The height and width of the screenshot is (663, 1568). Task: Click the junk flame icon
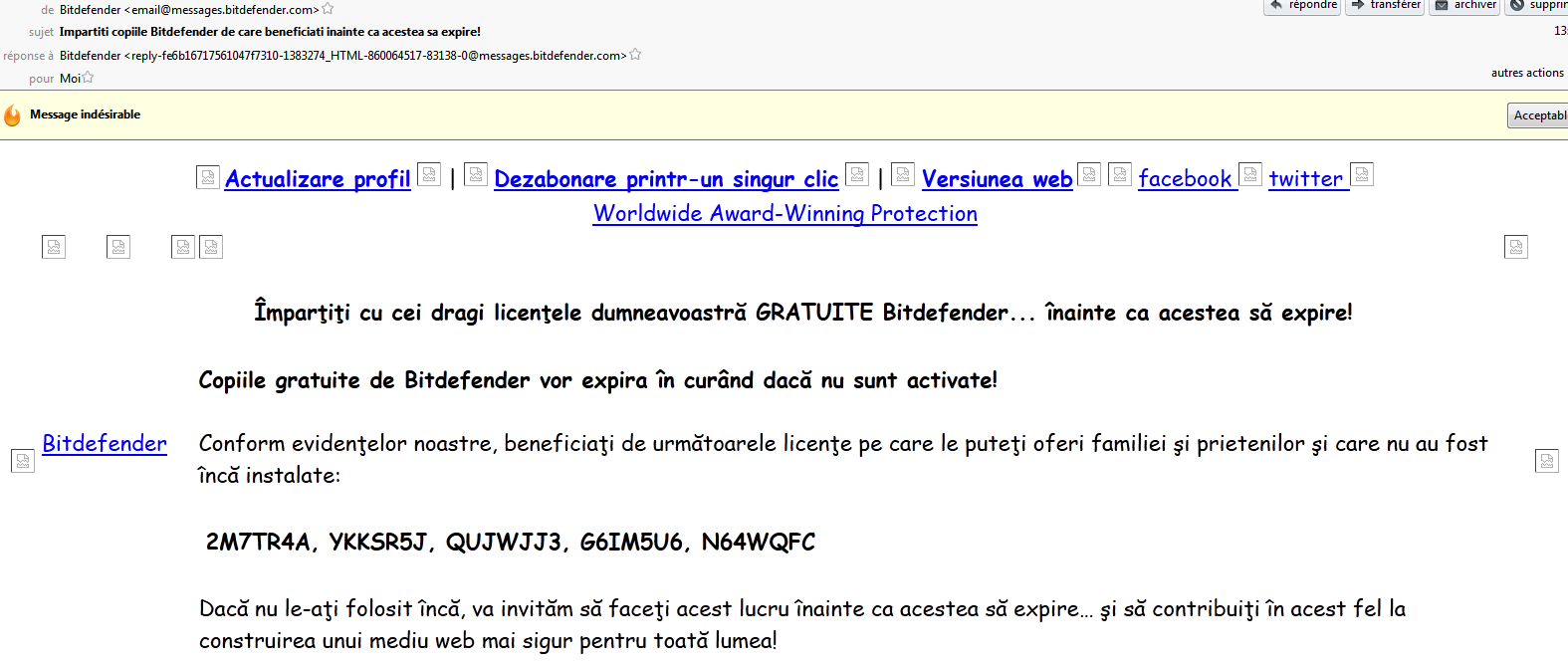13,115
